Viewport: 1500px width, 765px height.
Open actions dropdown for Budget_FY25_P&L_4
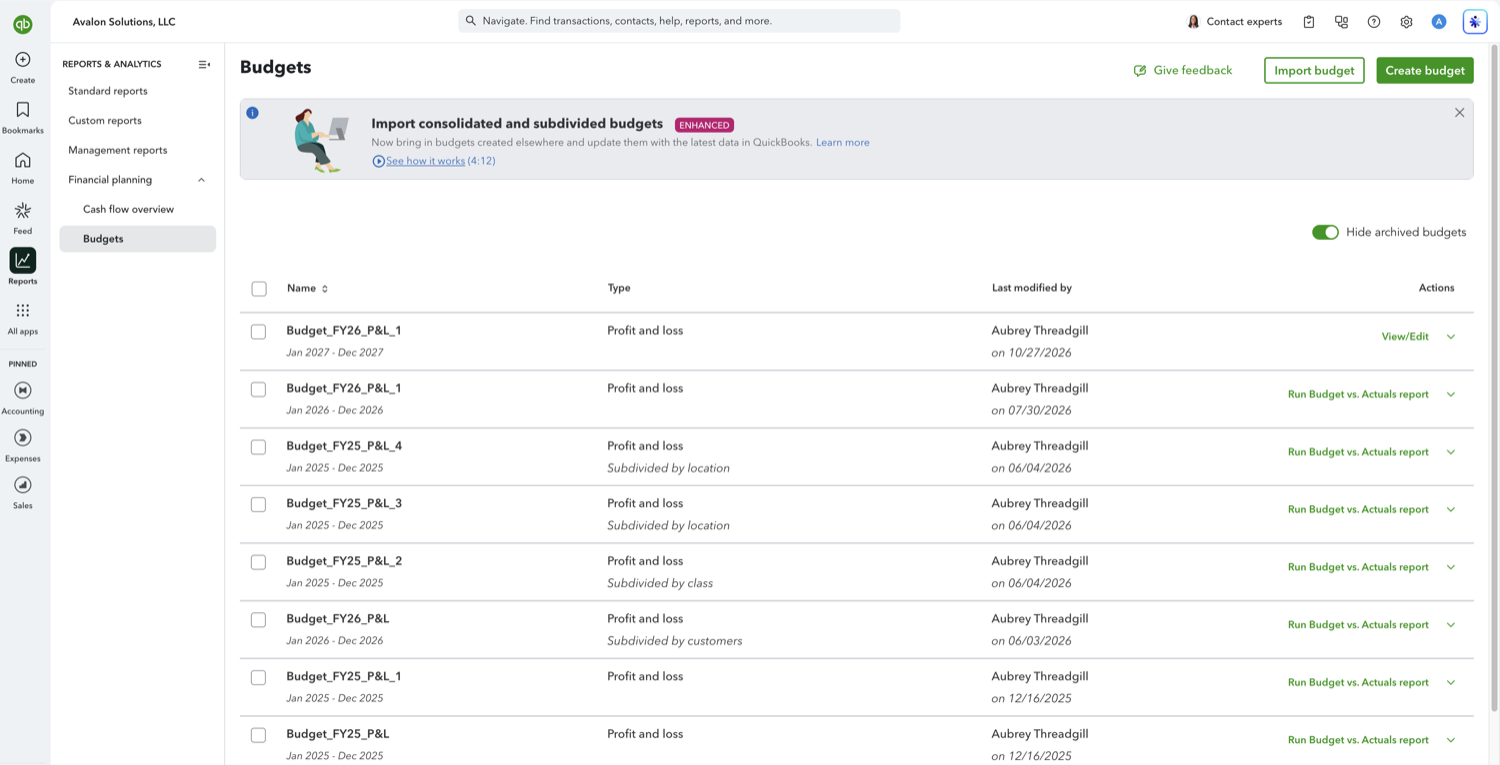coord(1451,452)
